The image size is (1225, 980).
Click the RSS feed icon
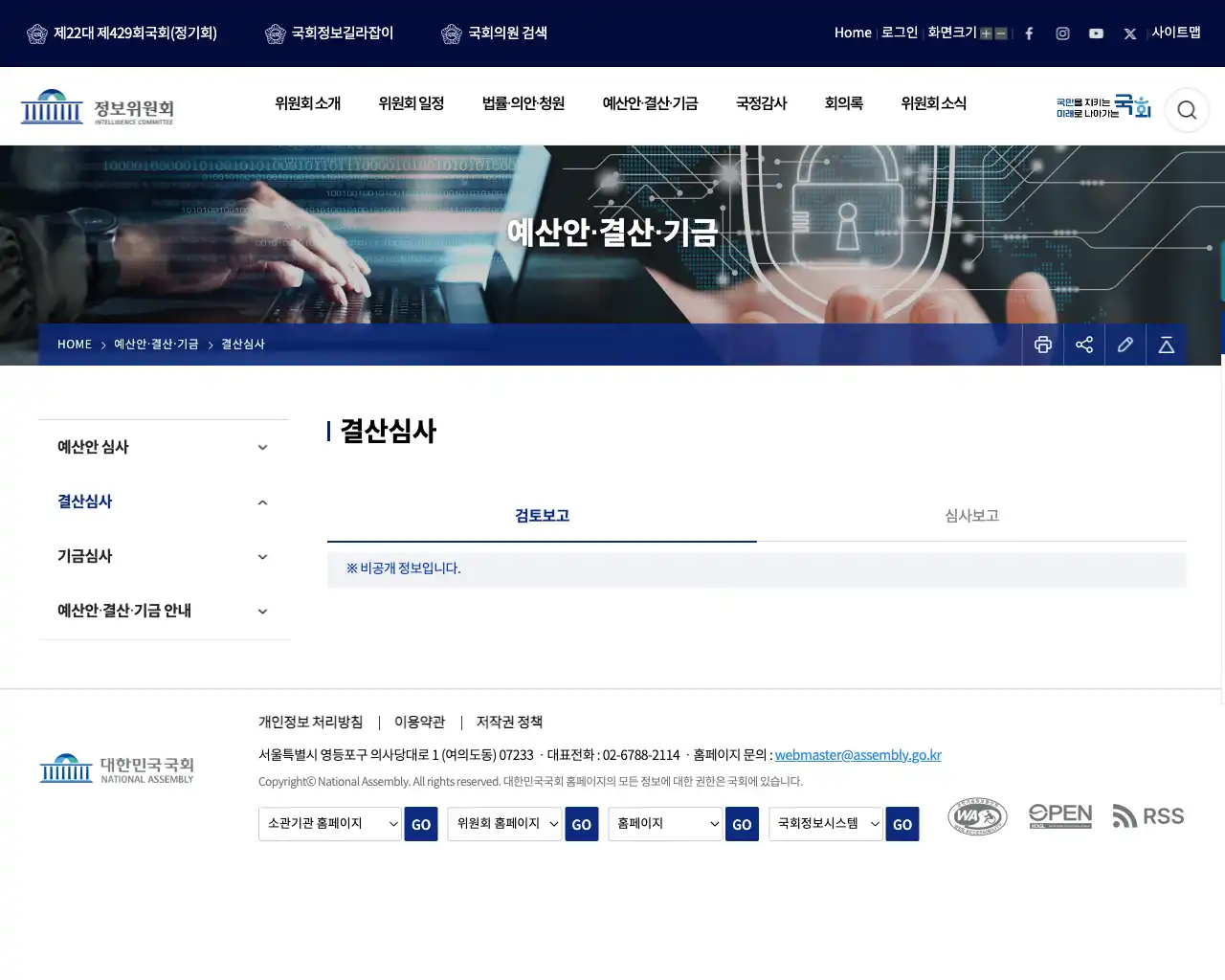pos(1148,816)
